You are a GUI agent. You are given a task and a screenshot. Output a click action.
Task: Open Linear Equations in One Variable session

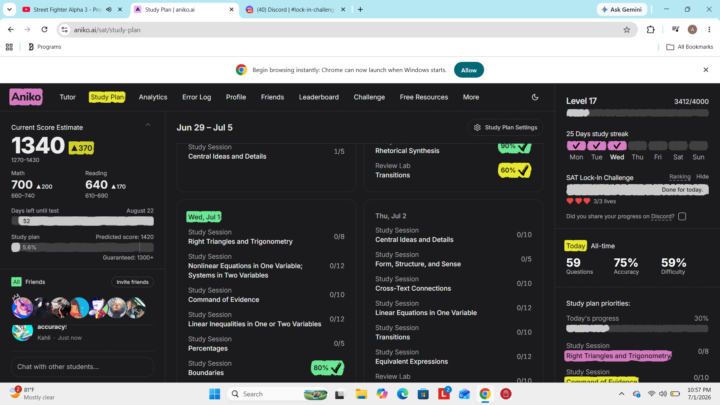point(453,308)
